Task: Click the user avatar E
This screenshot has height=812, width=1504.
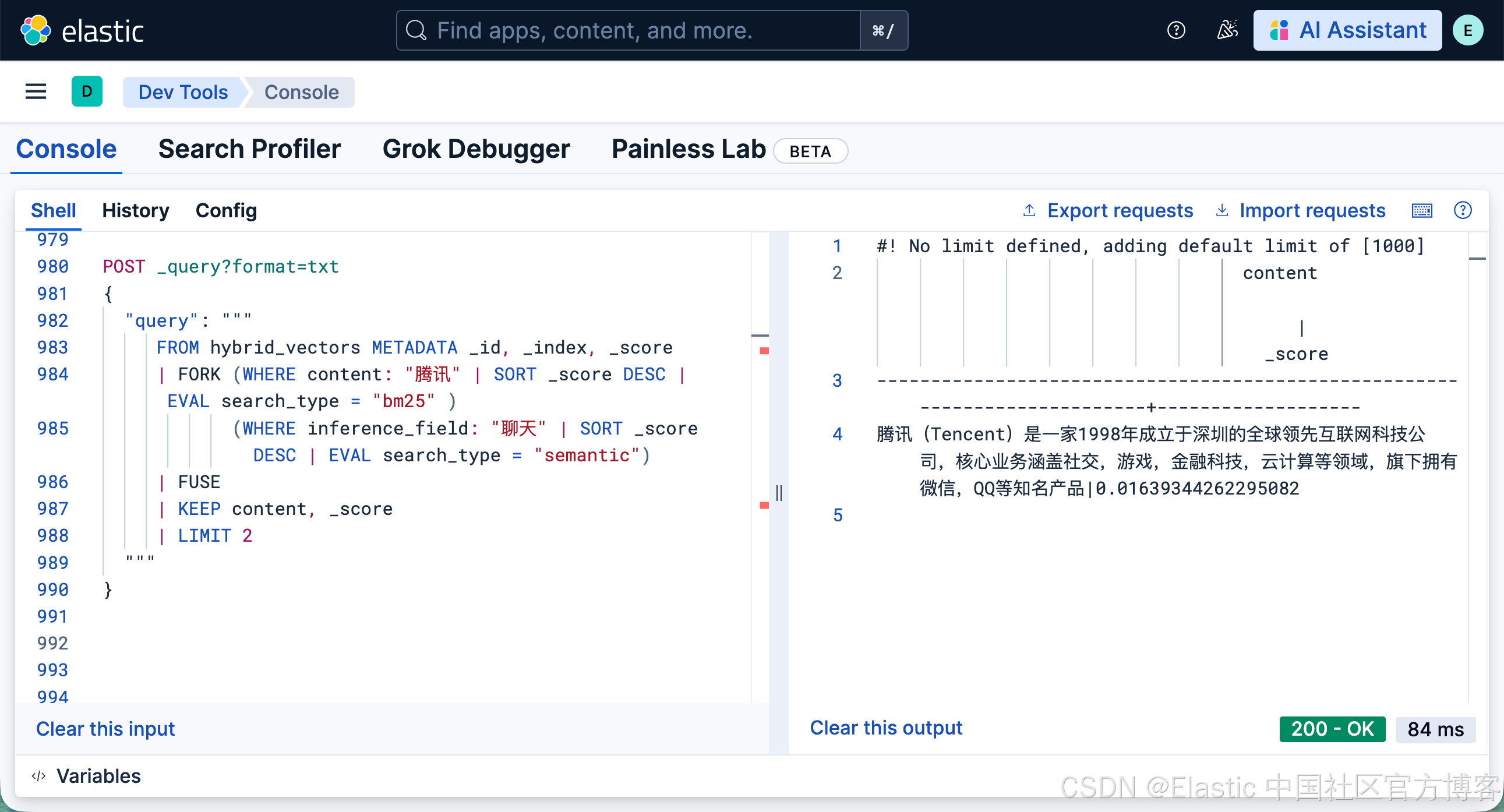Action: coord(1468,30)
